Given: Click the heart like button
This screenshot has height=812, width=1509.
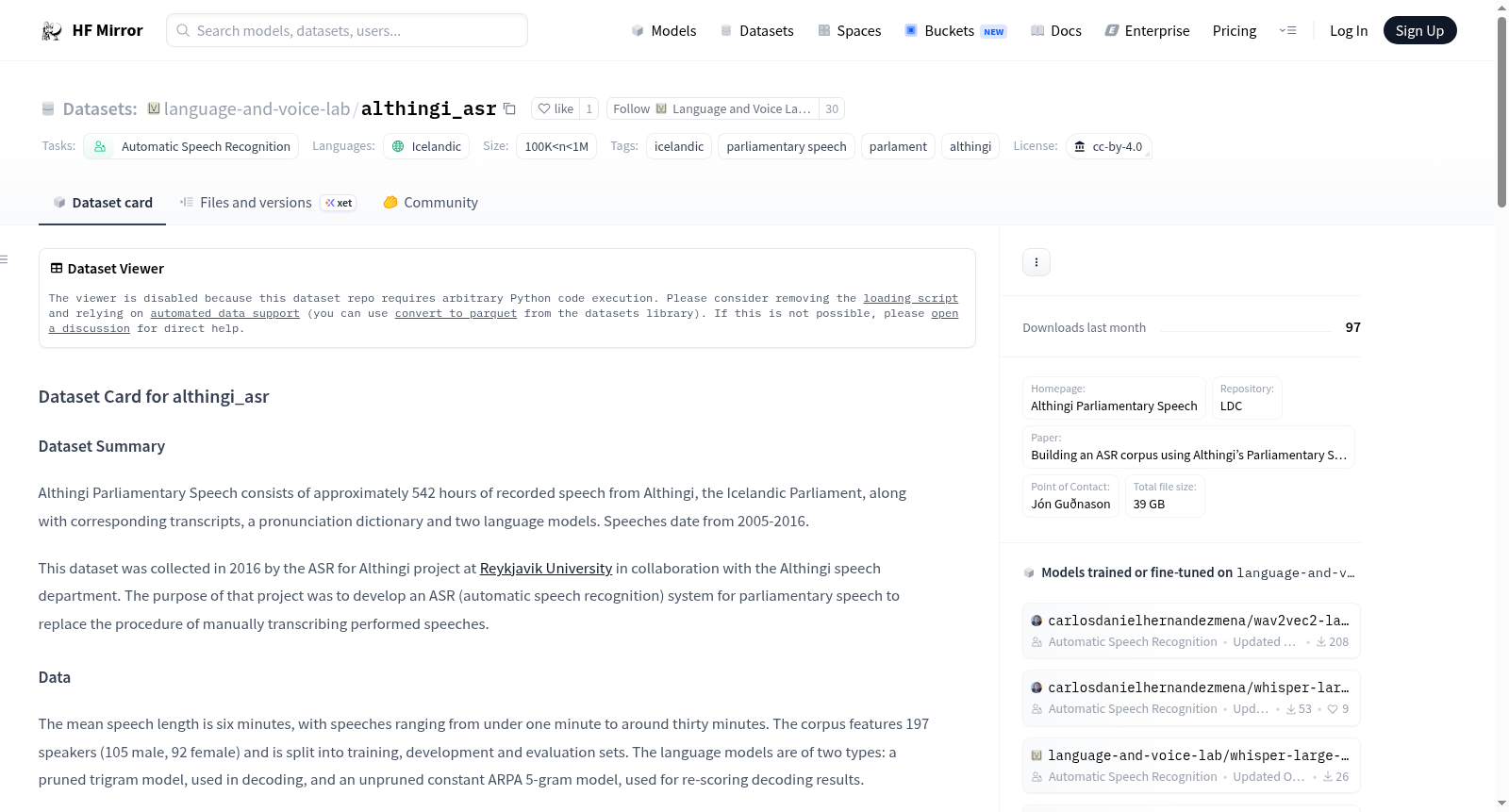Looking at the screenshot, I should pos(556,108).
